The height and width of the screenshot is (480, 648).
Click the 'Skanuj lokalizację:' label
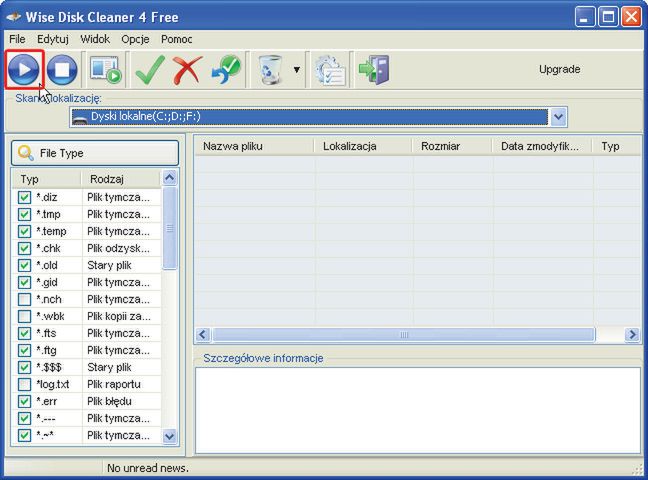(x=58, y=98)
